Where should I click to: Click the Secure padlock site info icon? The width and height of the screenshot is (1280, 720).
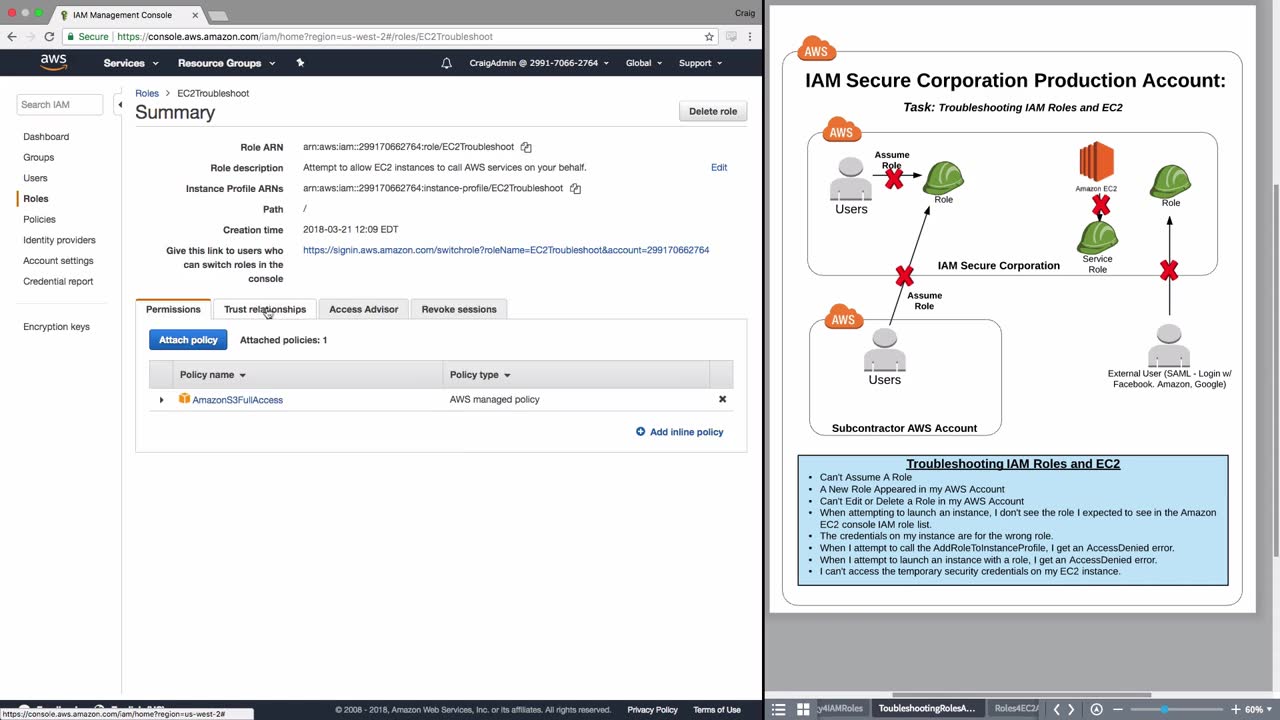(70, 36)
